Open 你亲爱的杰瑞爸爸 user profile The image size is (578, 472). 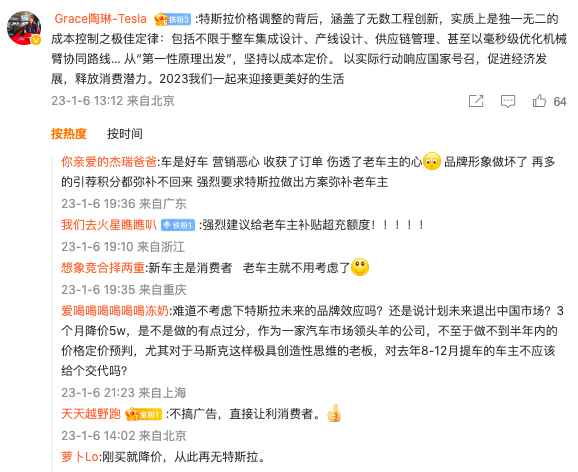click(x=109, y=162)
